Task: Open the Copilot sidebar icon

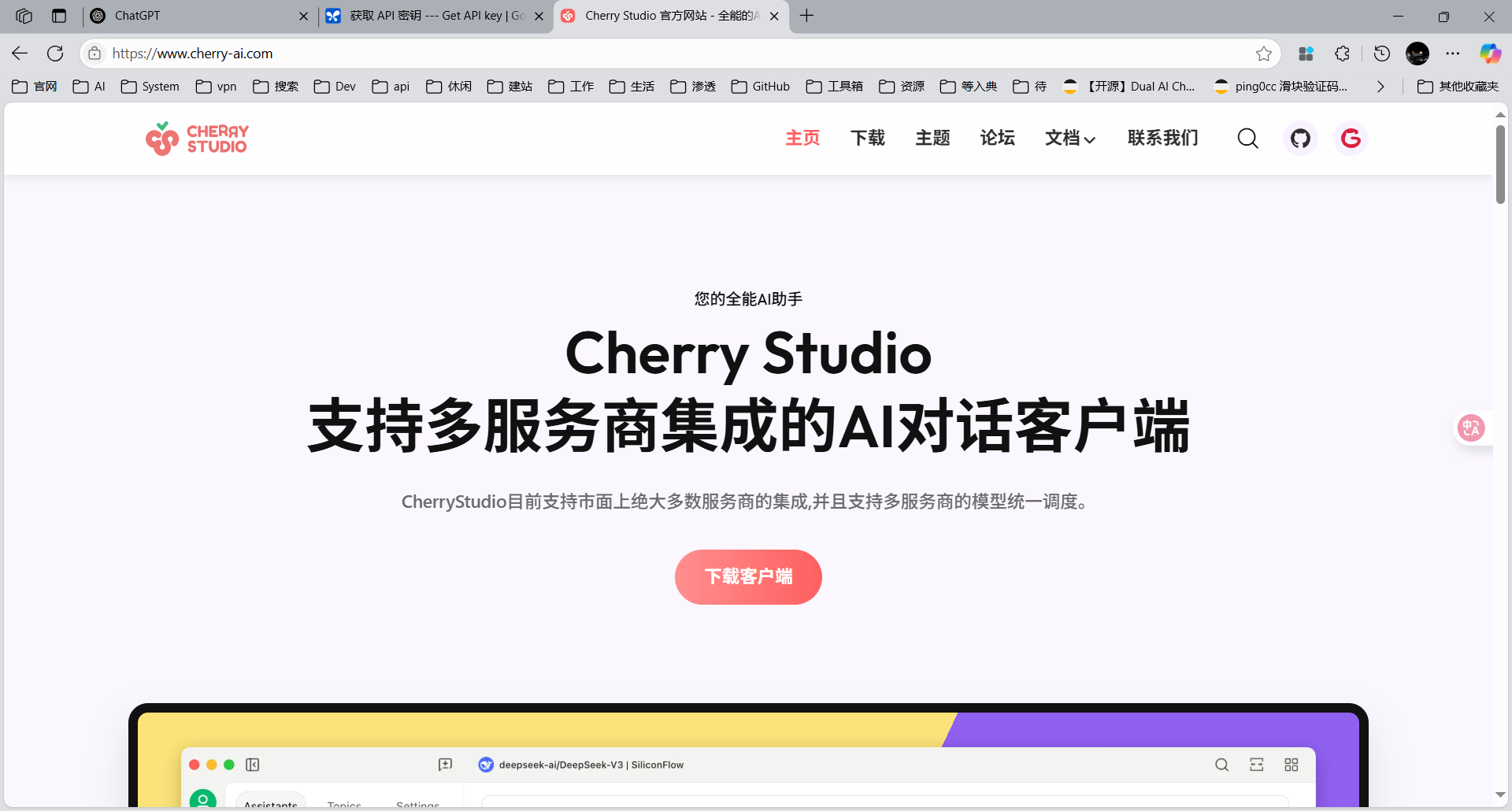Action: pyautogui.click(x=1490, y=54)
